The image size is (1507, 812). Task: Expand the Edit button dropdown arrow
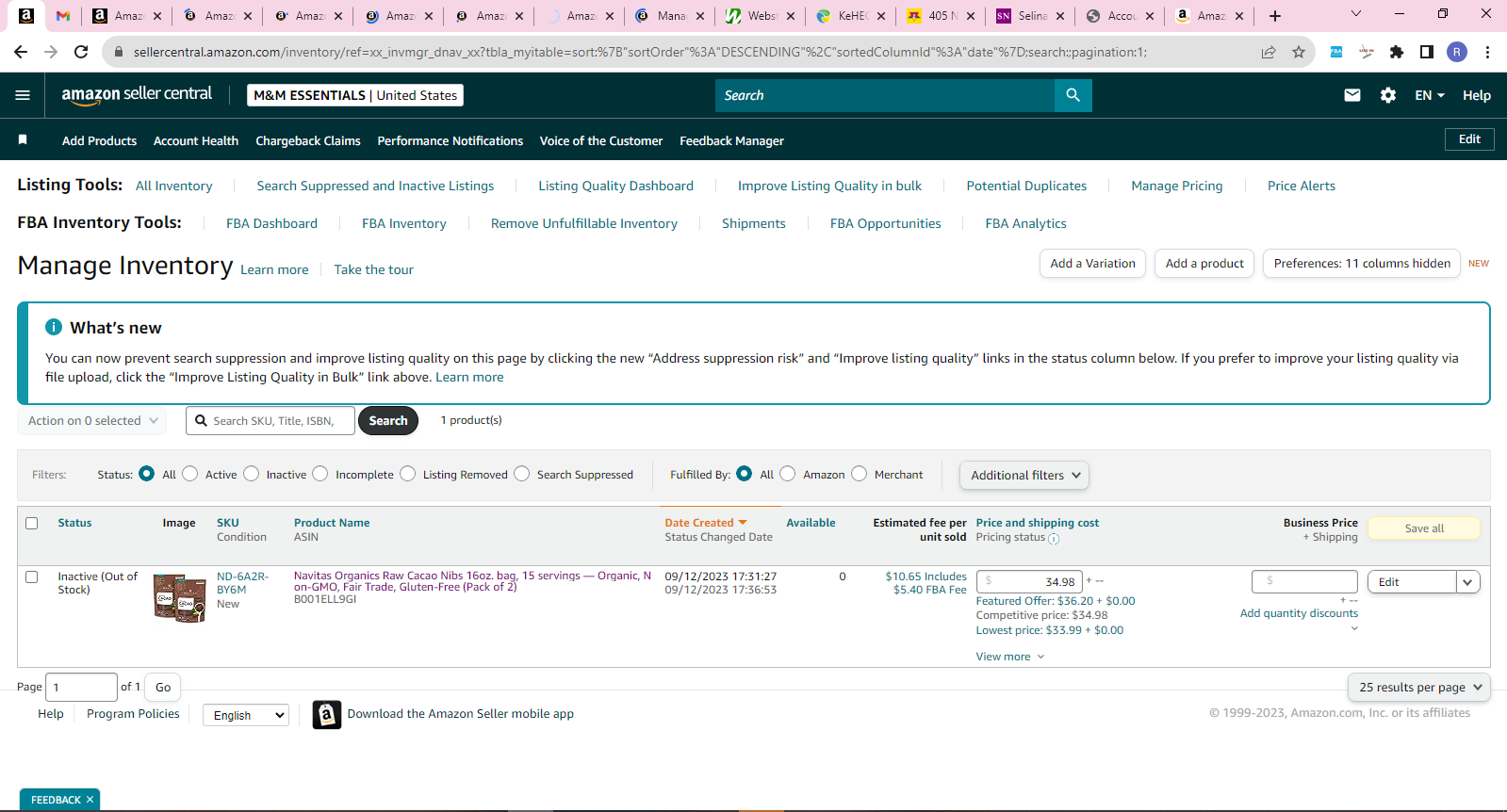tap(1467, 582)
